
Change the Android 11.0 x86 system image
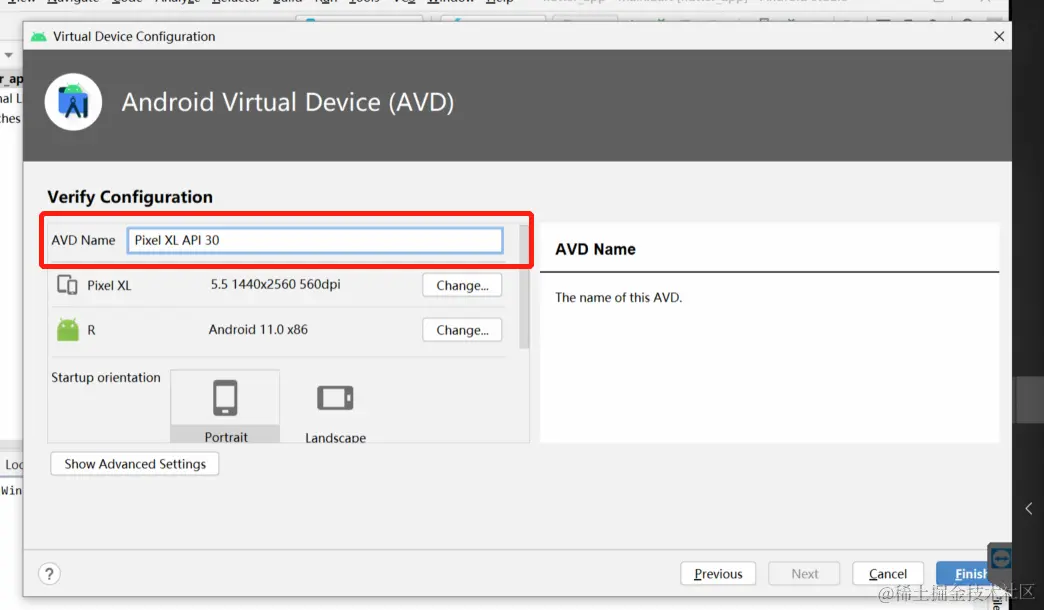(462, 330)
